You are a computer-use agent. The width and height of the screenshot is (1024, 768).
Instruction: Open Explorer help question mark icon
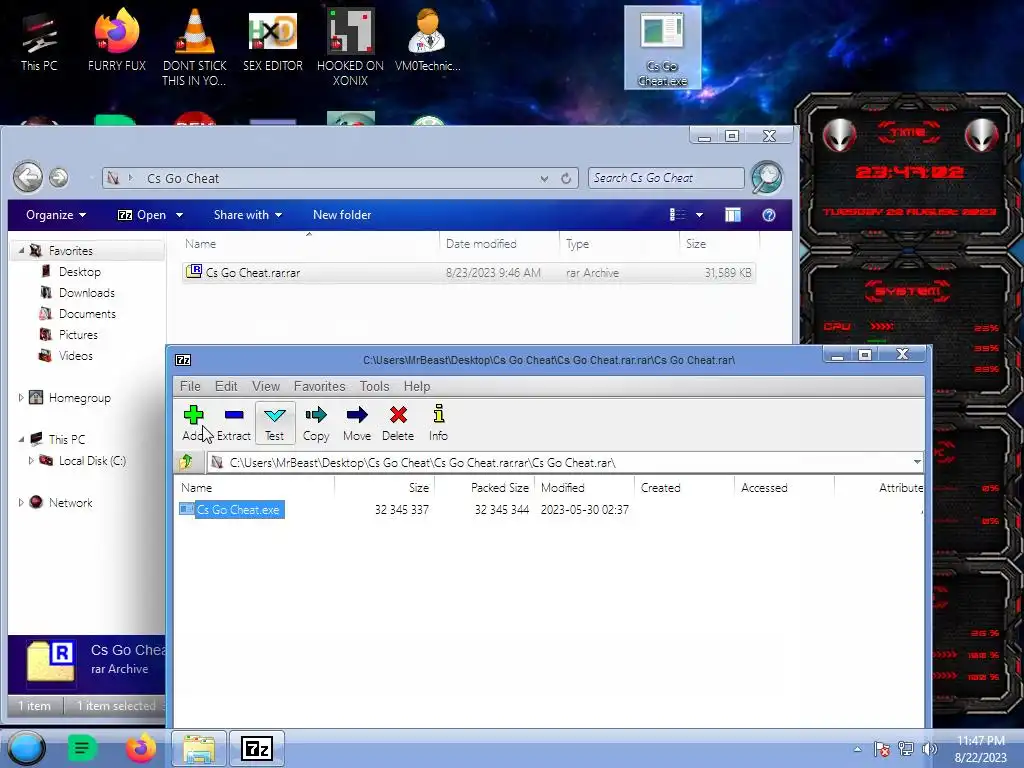click(769, 215)
